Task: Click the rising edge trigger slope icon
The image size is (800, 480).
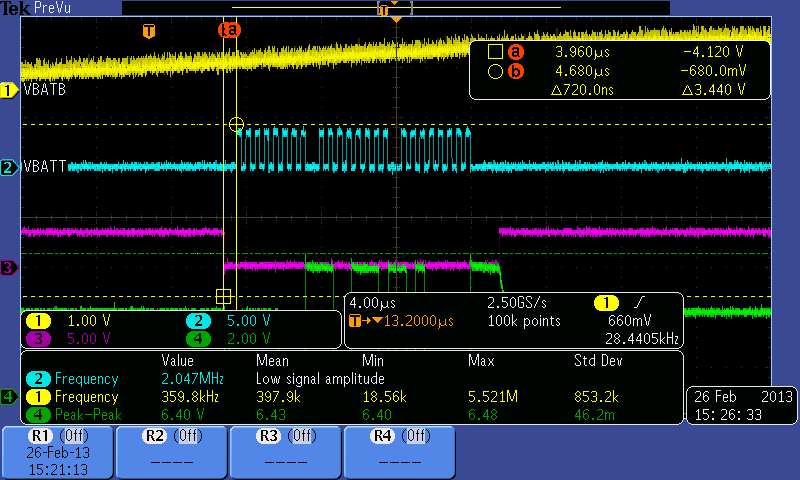Action: click(639, 303)
